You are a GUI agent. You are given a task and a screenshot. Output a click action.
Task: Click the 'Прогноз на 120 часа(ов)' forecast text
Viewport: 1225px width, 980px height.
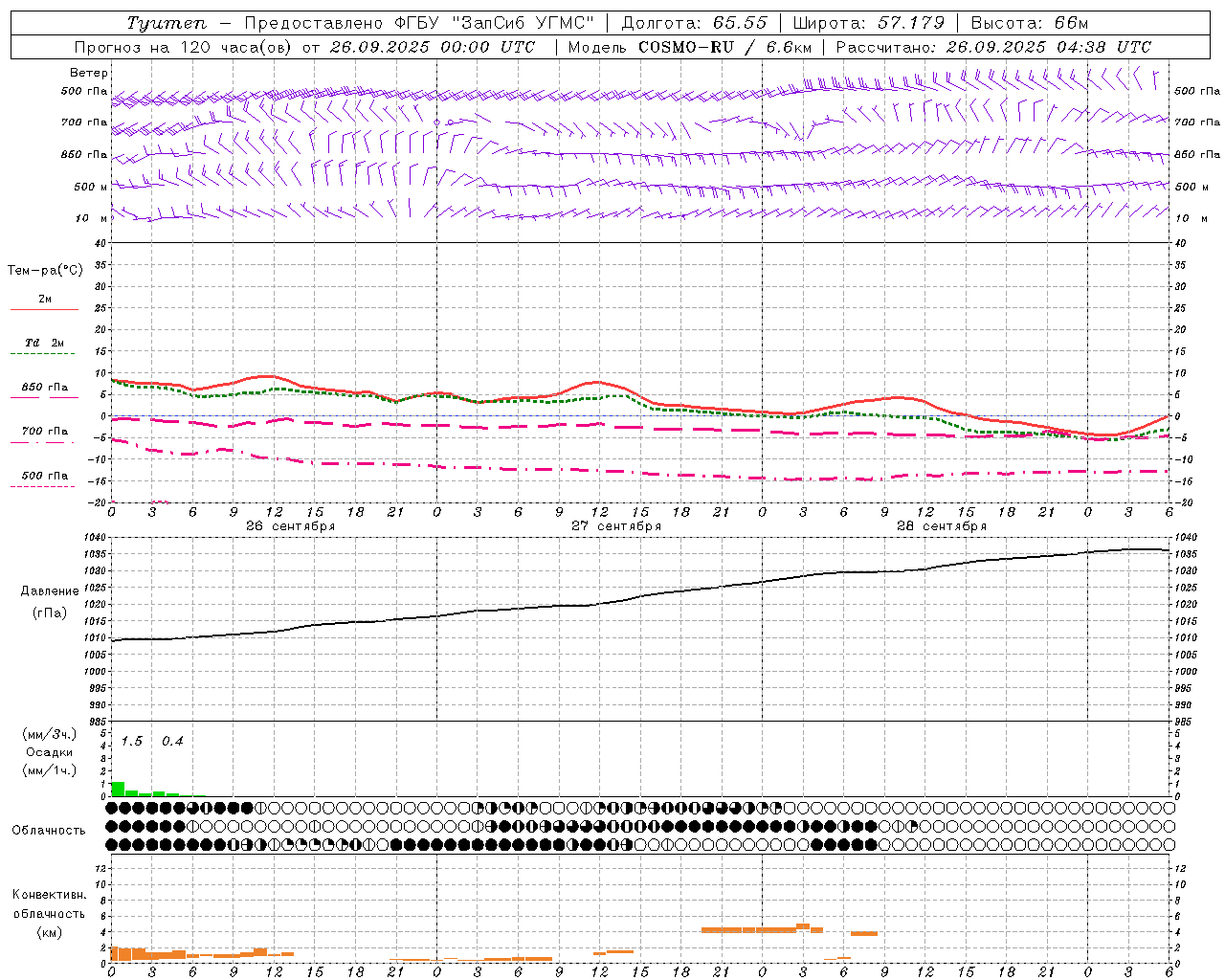click(x=184, y=47)
